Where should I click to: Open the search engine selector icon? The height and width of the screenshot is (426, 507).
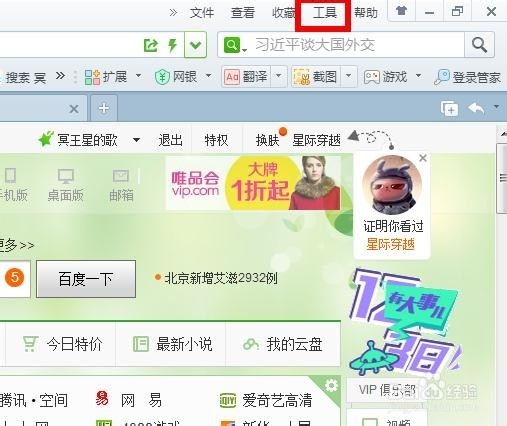(234, 45)
